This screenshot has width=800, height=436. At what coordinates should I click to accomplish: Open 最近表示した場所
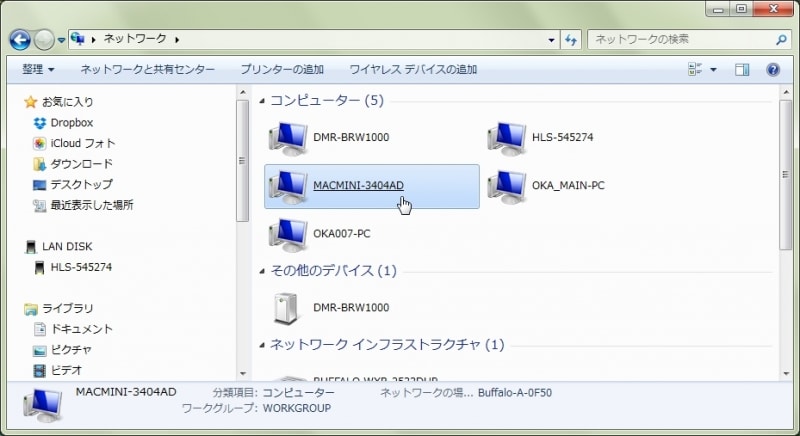(92, 205)
